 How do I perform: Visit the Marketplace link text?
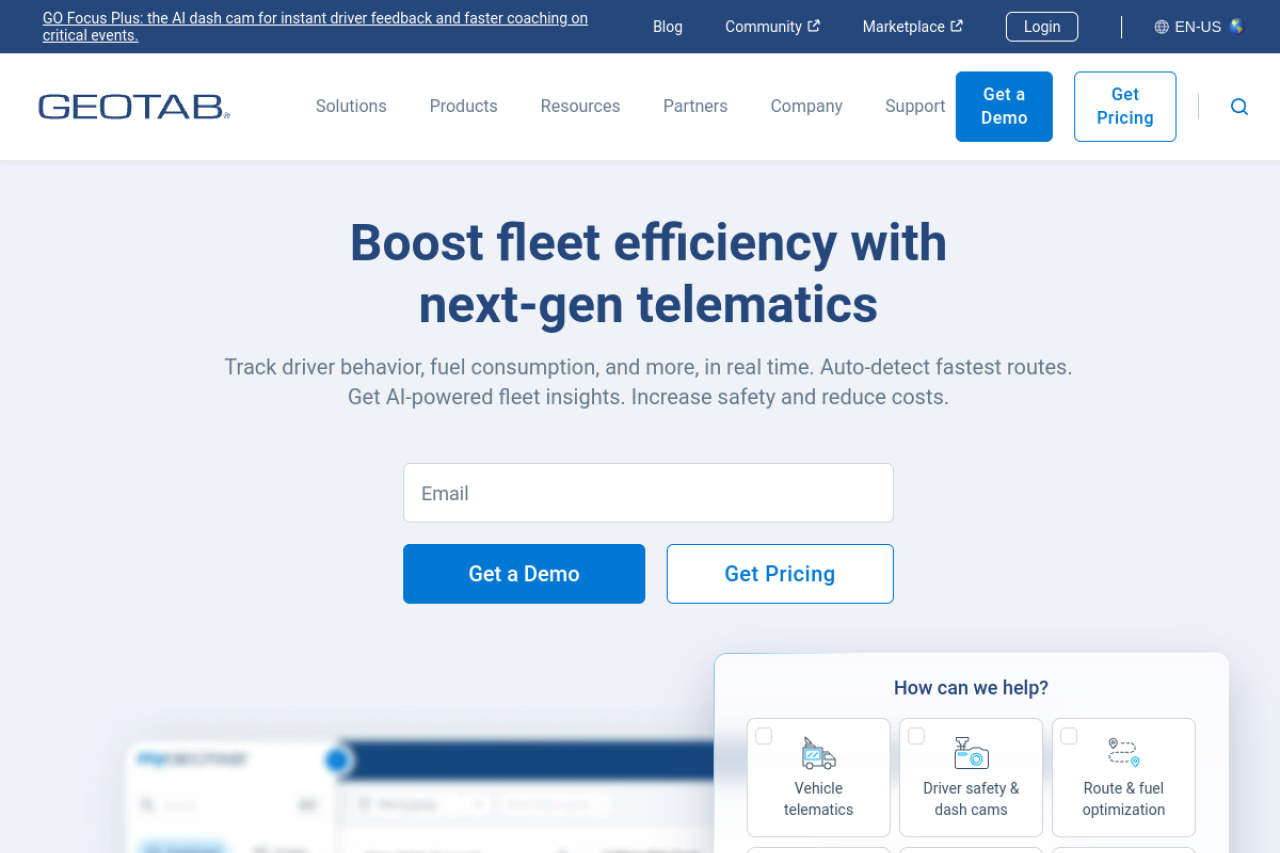coord(903,27)
